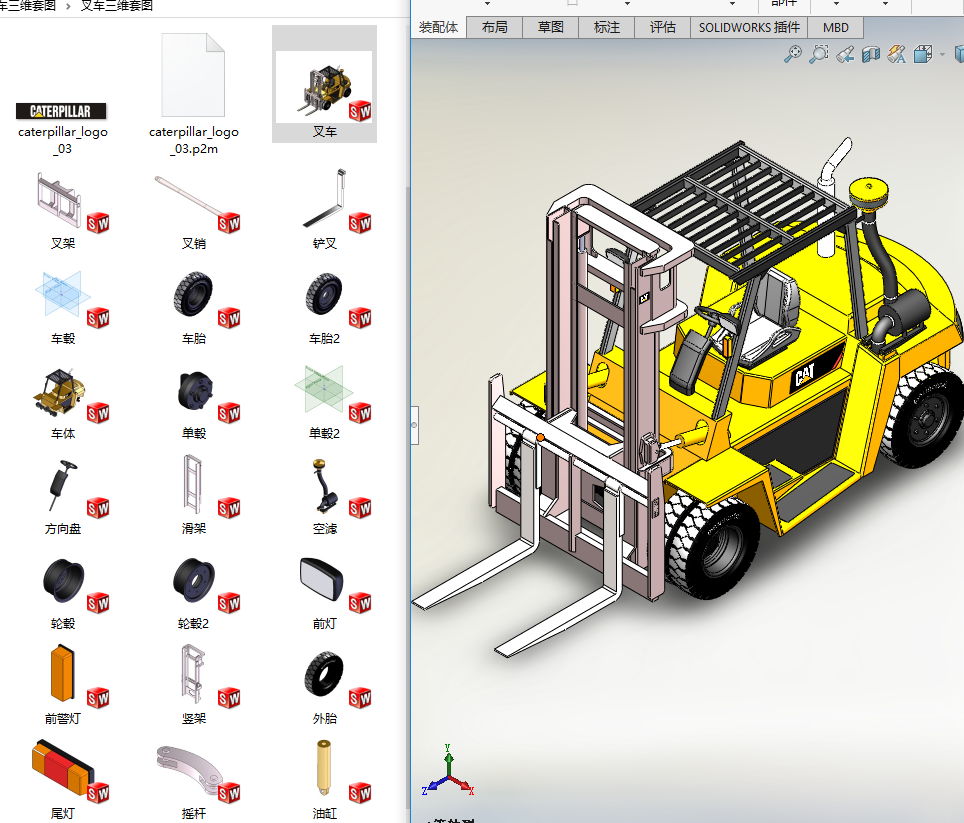
Task: Click the View Orientation cube icon
Action: pos(923,54)
